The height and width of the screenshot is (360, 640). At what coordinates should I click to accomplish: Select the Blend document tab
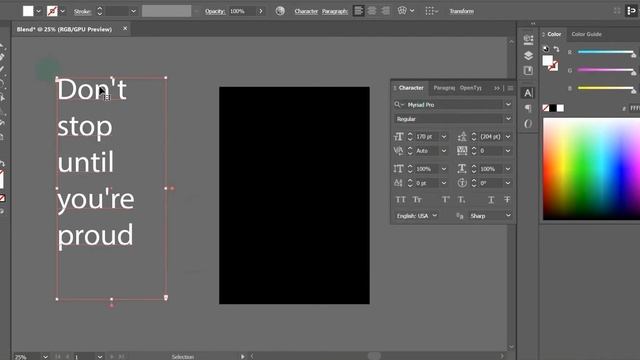64,29
